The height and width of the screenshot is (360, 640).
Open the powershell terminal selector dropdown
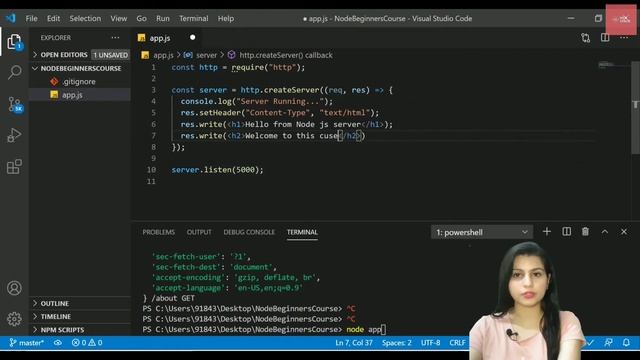tap(482, 232)
